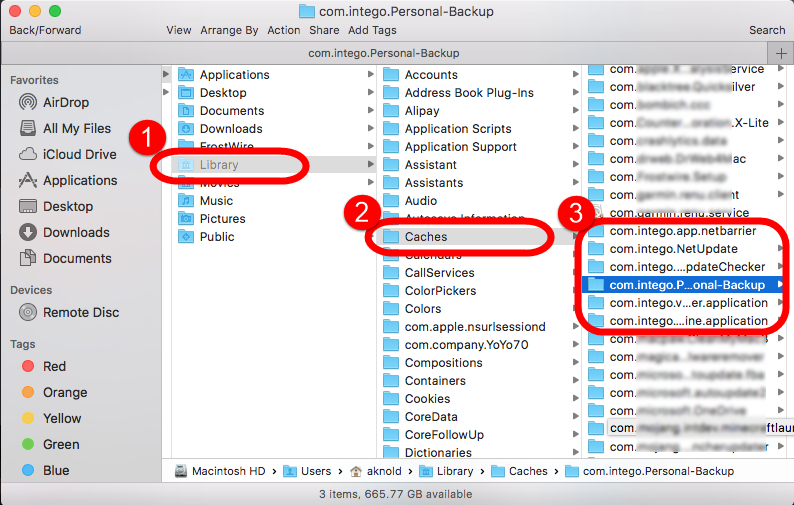Select Remote Disc under Devices
794x505 pixels.
pyautogui.click(x=69, y=312)
